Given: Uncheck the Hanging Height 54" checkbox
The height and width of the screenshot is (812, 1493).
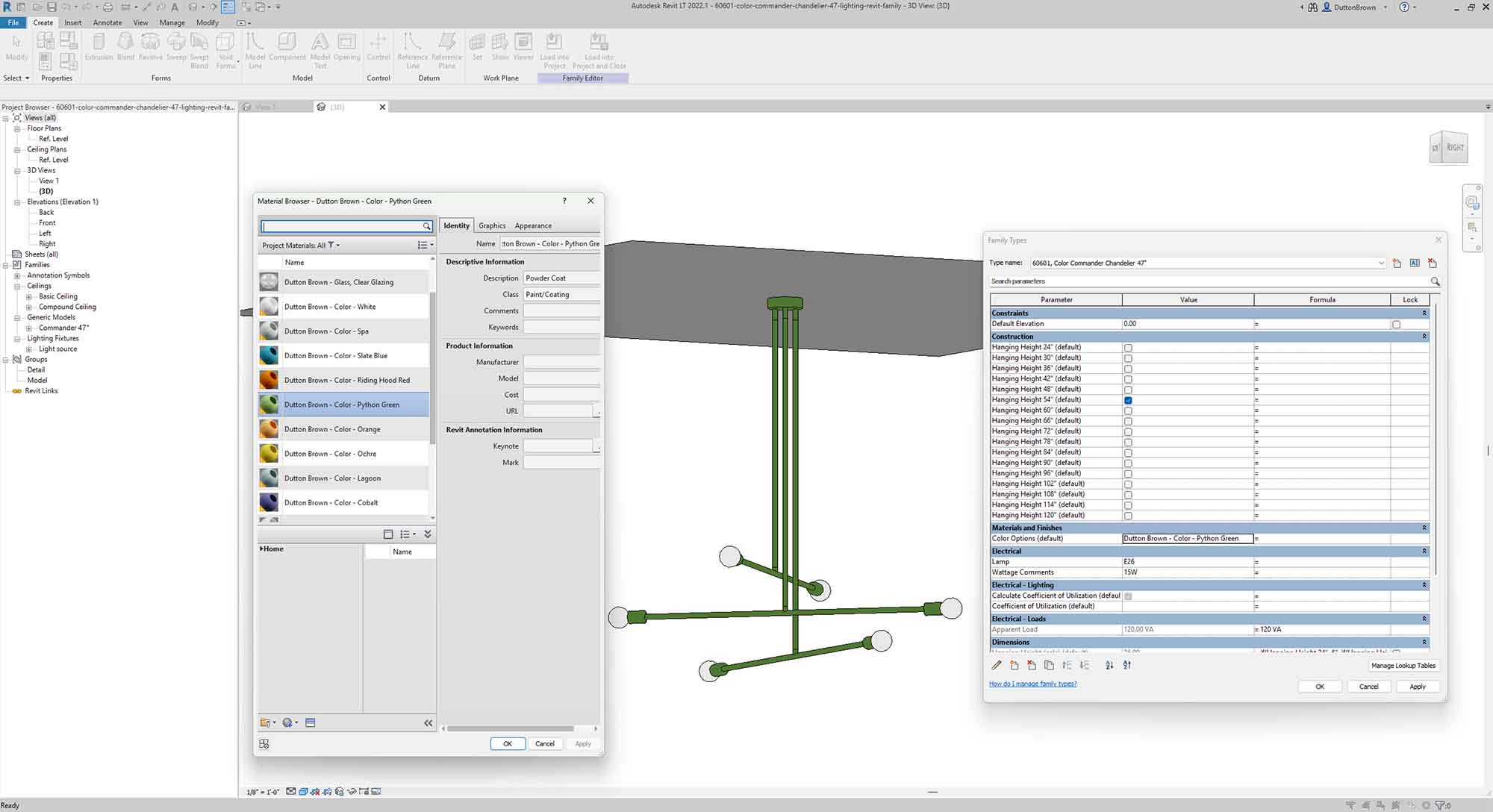Looking at the screenshot, I should pos(1128,399).
